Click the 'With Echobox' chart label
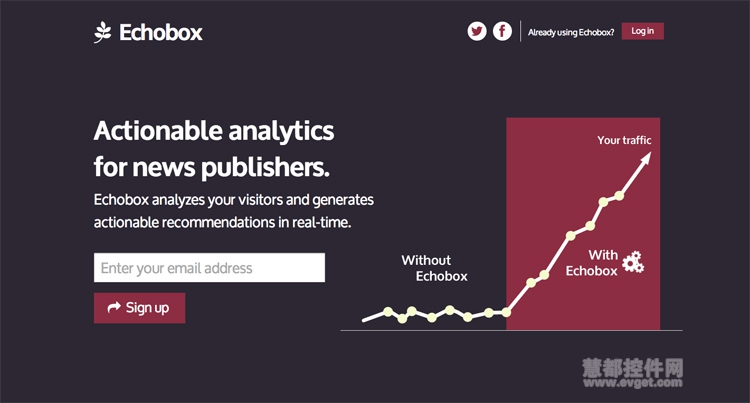 [592, 263]
